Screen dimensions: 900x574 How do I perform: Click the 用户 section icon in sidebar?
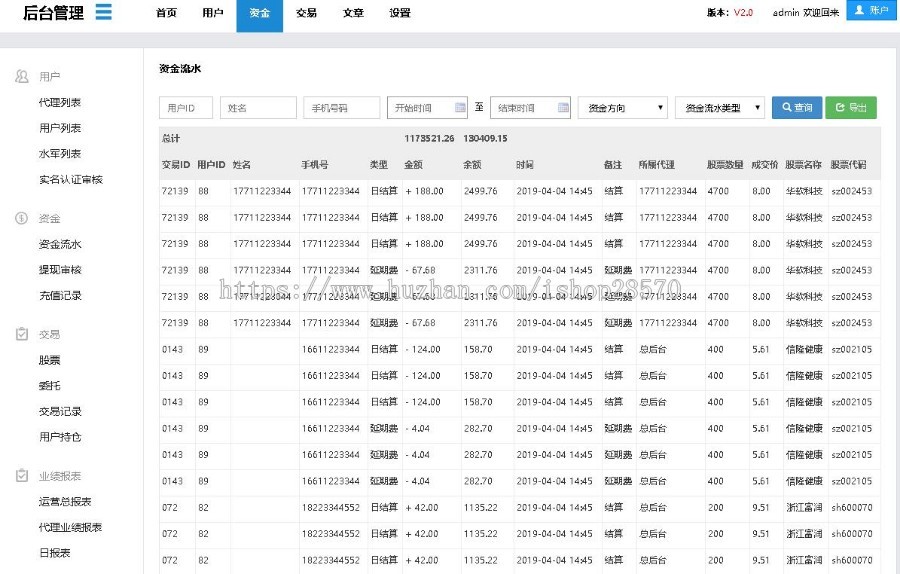[22, 76]
